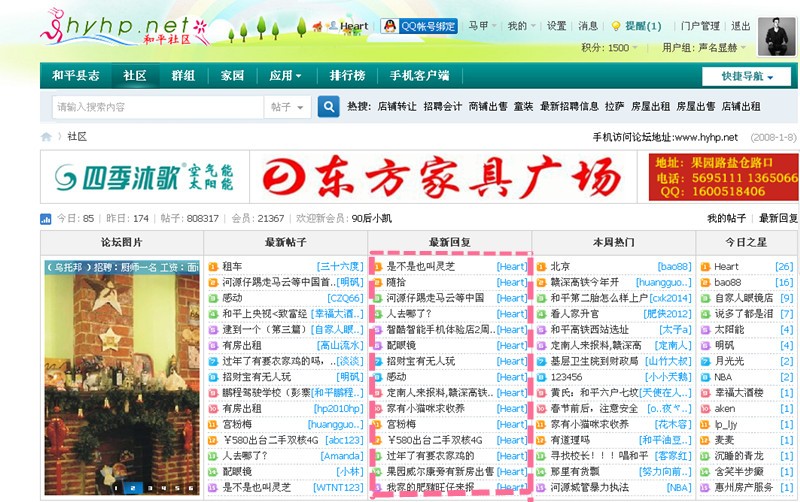This screenshot has height=502, width=800.
Task: Open 消息 link
Action: [x=588, y=26]
